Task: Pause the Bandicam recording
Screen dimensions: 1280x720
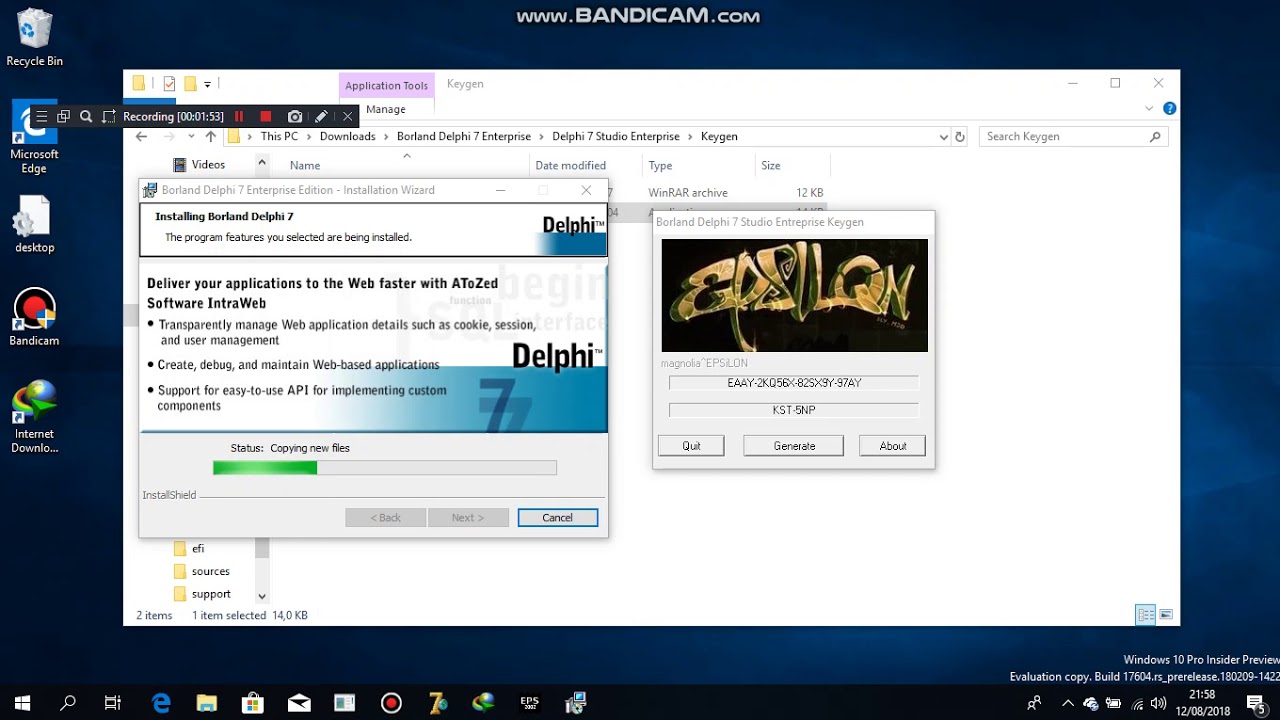Action: [x=239, y=117]
